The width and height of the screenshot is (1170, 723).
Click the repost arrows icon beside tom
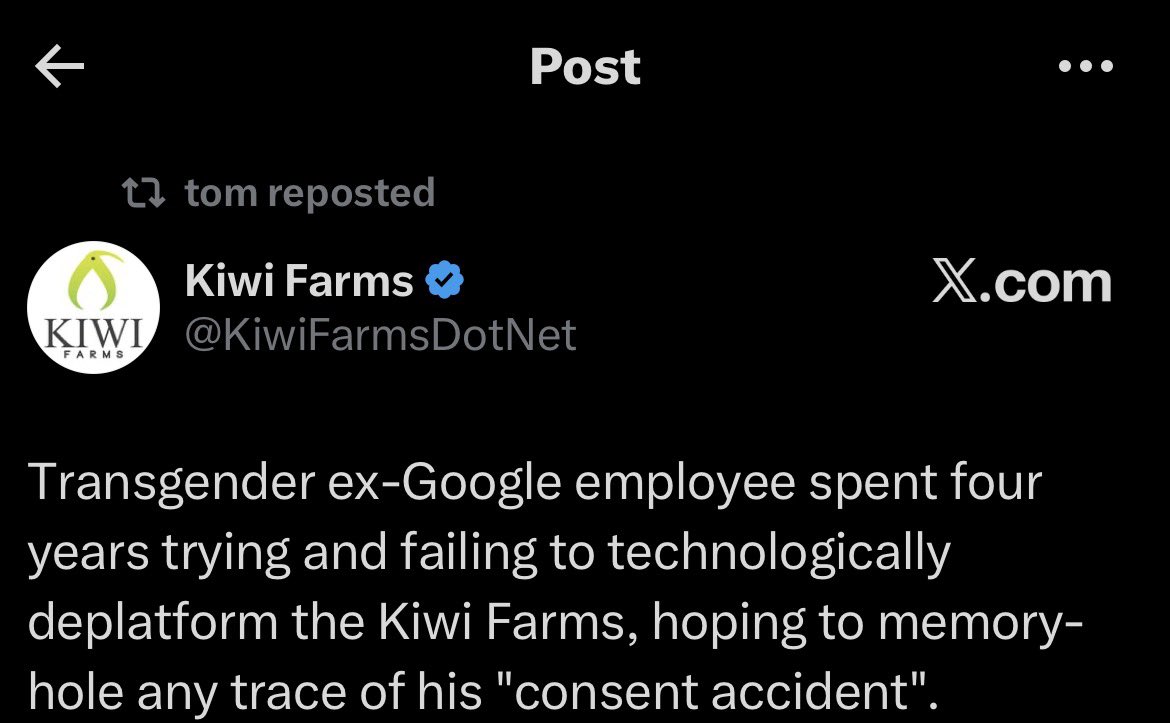[141, 192]
